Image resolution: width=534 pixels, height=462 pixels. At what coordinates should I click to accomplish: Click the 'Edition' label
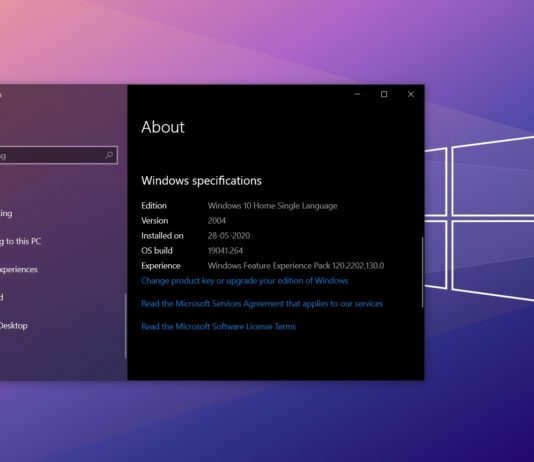[154, 206]
